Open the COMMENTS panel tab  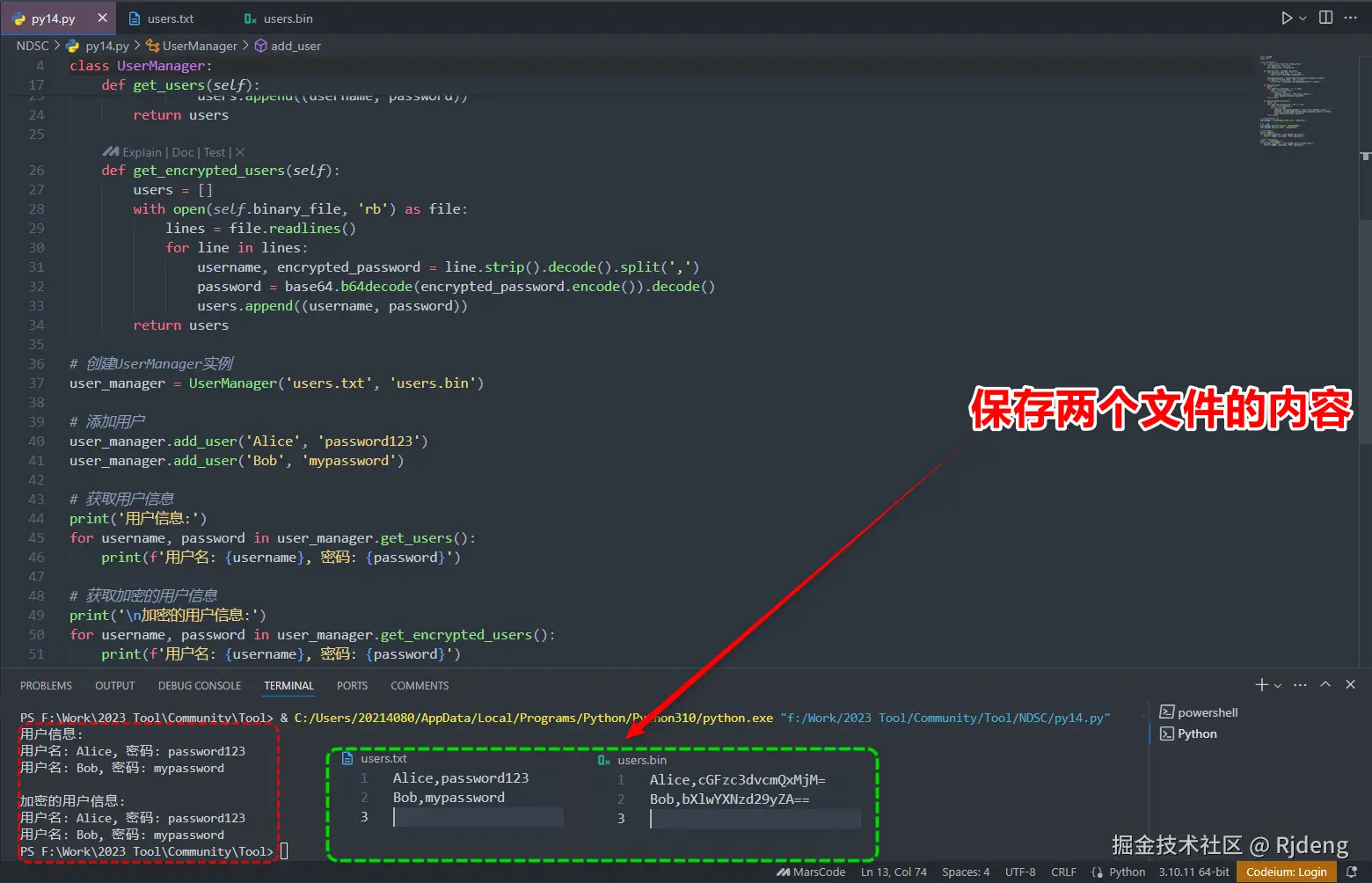[x=420, y=686]
